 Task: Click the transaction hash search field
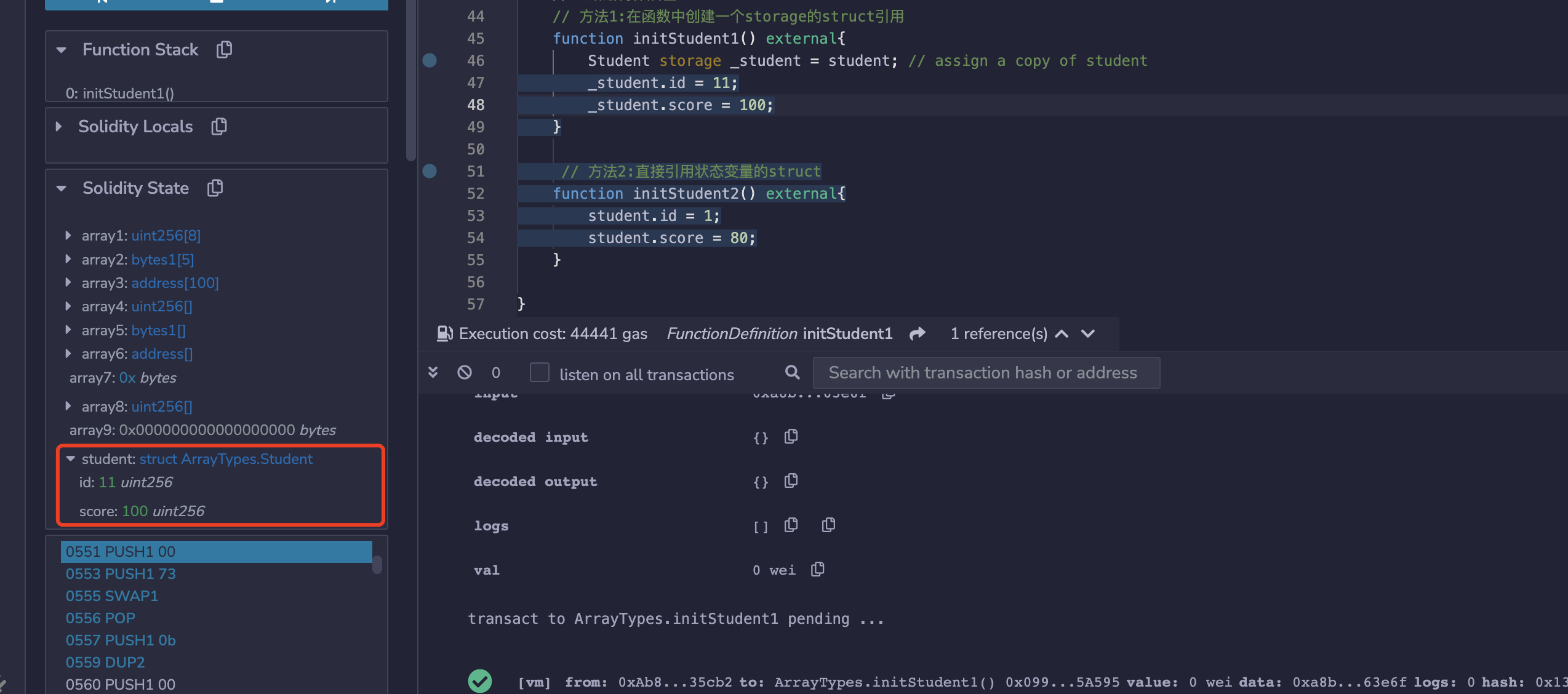[985, 372]
